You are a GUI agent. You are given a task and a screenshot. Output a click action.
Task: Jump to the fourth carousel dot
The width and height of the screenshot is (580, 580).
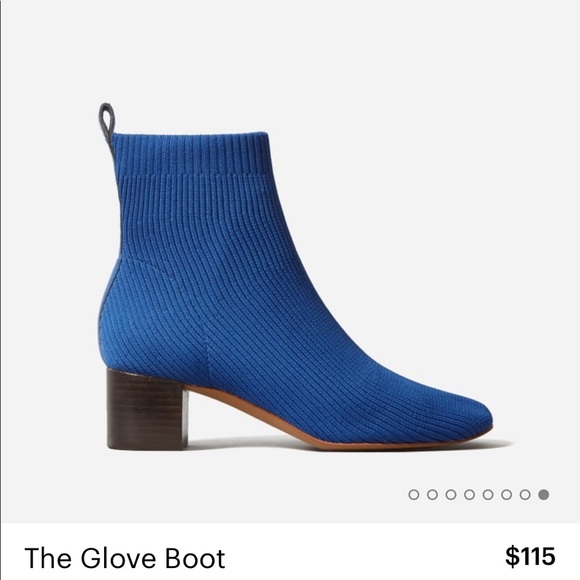click(x=469, y=495)
